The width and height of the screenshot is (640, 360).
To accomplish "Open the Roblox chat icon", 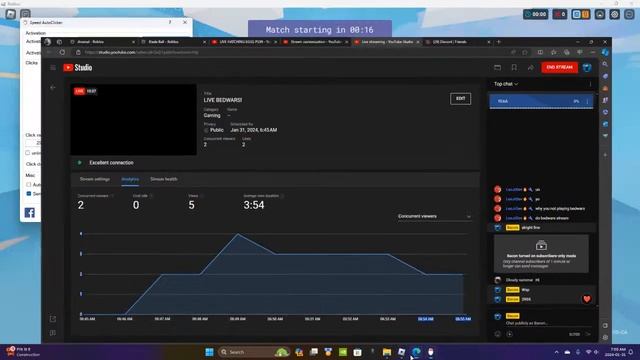I will coord(25,14).
